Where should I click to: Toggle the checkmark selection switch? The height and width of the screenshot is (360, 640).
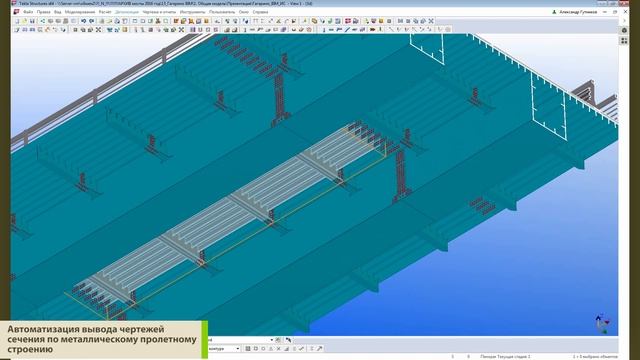click(301, 349)
